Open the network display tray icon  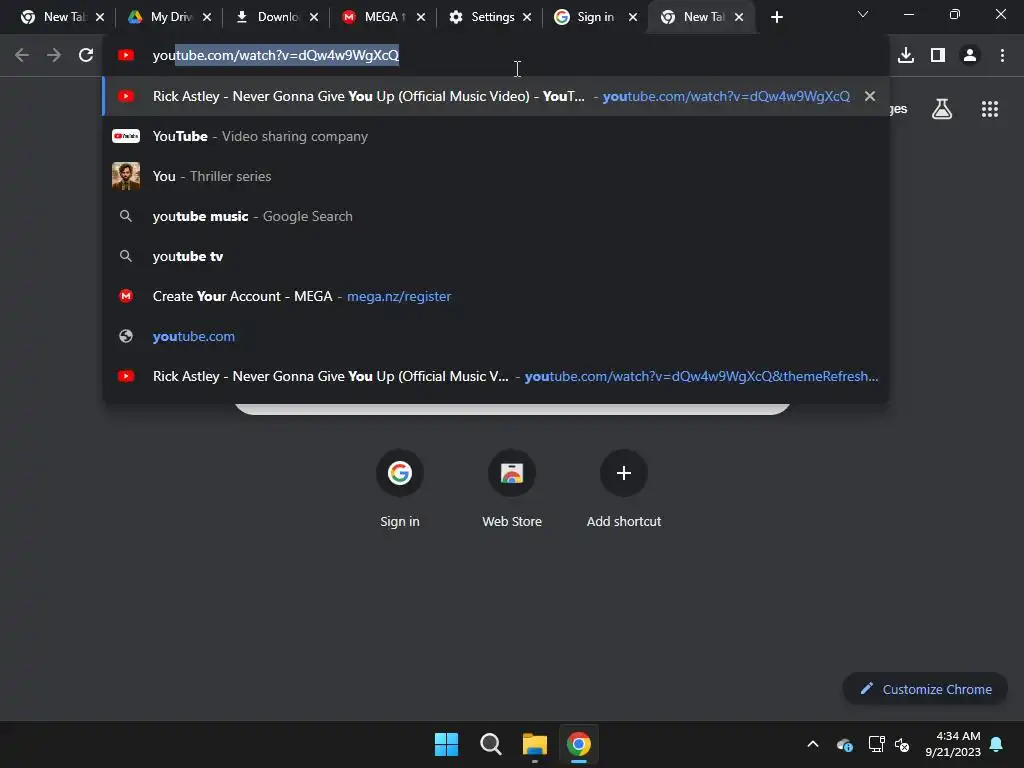pyautogui.click(x=876, y=744)
